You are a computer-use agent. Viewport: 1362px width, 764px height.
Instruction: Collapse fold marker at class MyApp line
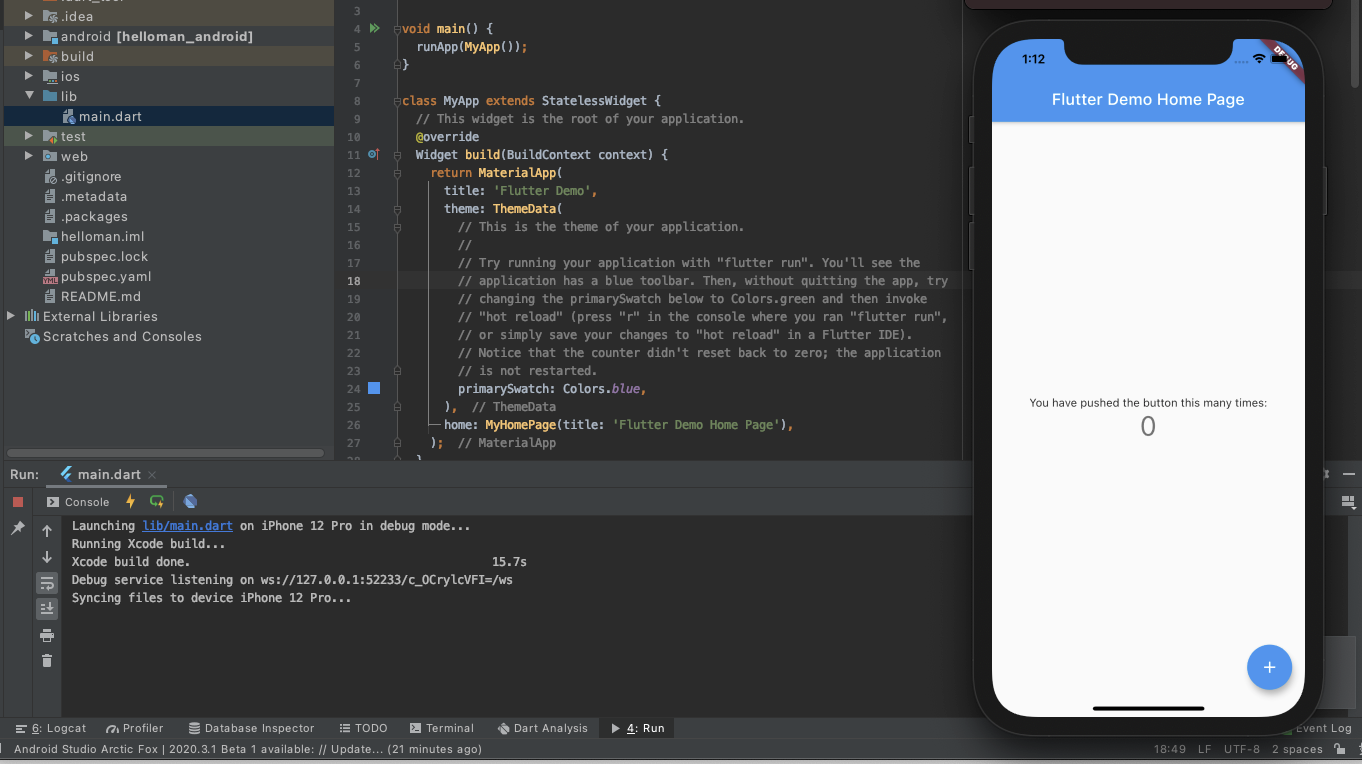tap(397, 101)
